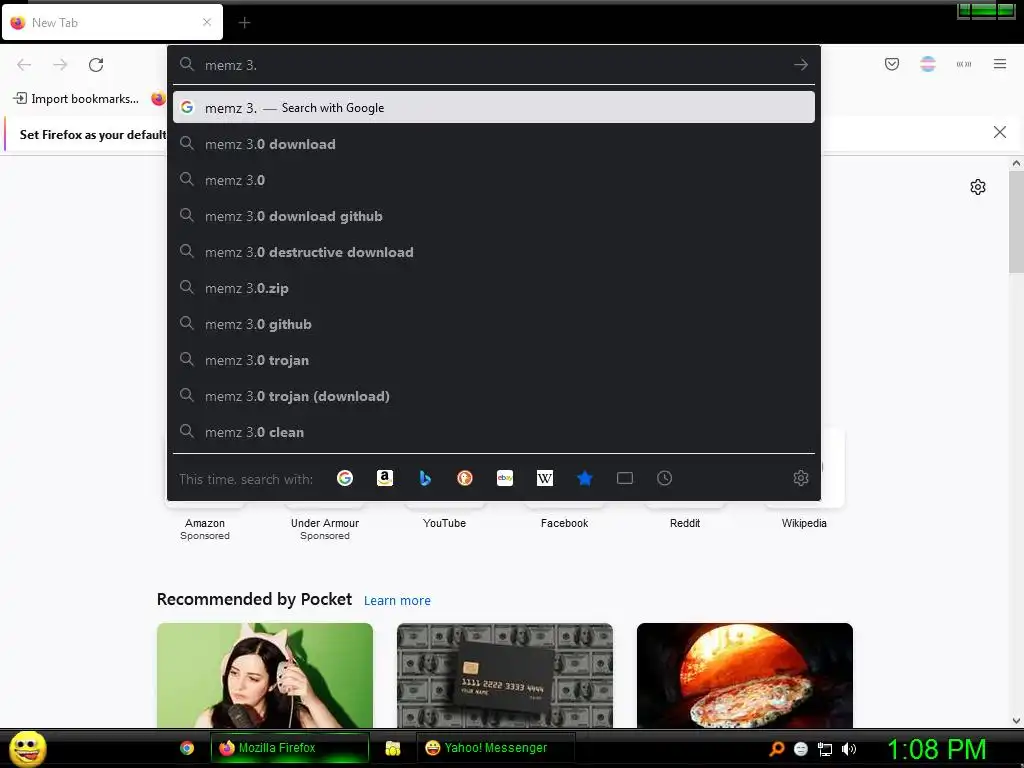Go back to the previous page

pos(24,65)
